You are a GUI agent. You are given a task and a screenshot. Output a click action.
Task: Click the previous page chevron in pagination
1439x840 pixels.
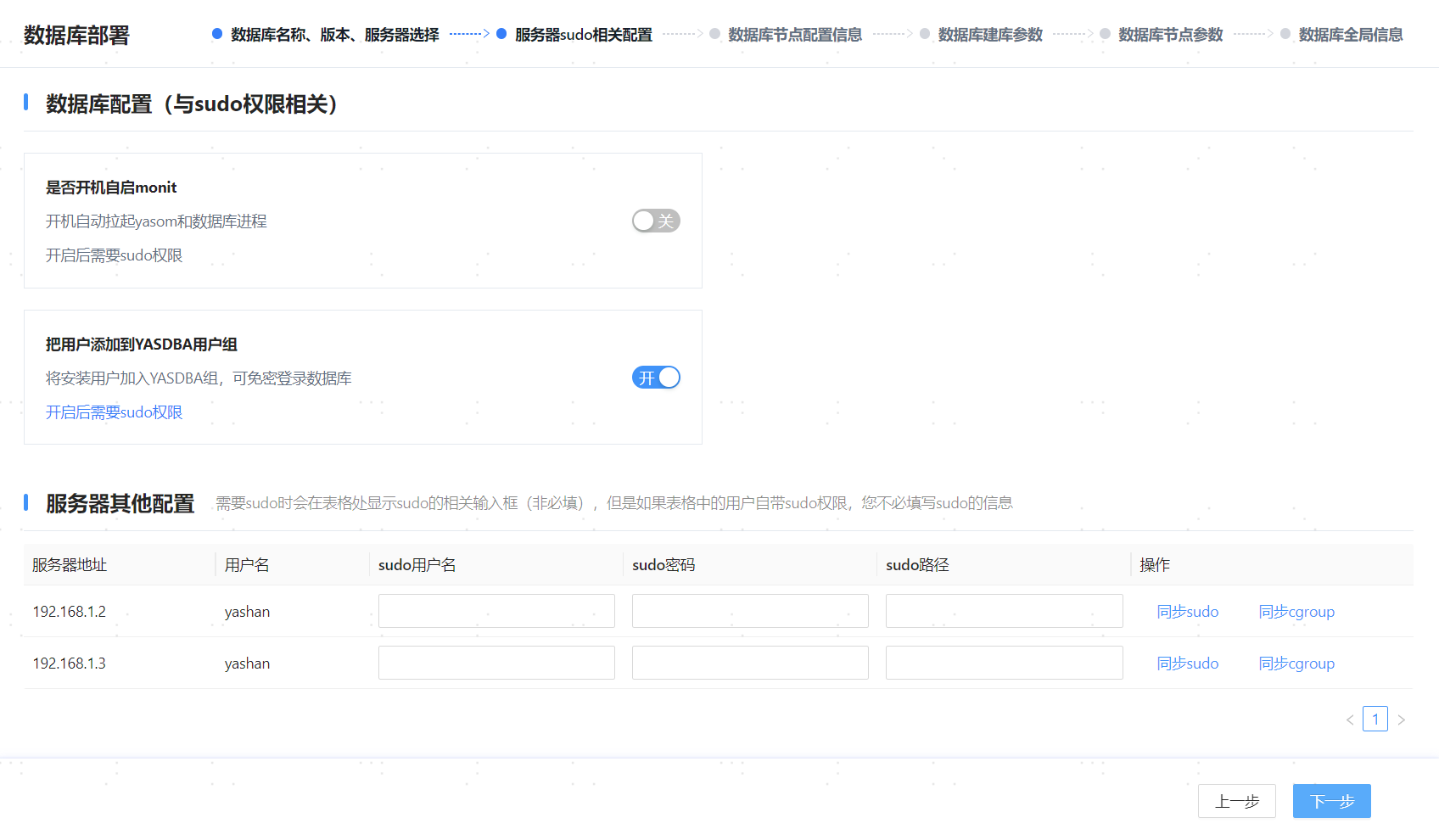pyautogui.click(x=1350, y=719)
